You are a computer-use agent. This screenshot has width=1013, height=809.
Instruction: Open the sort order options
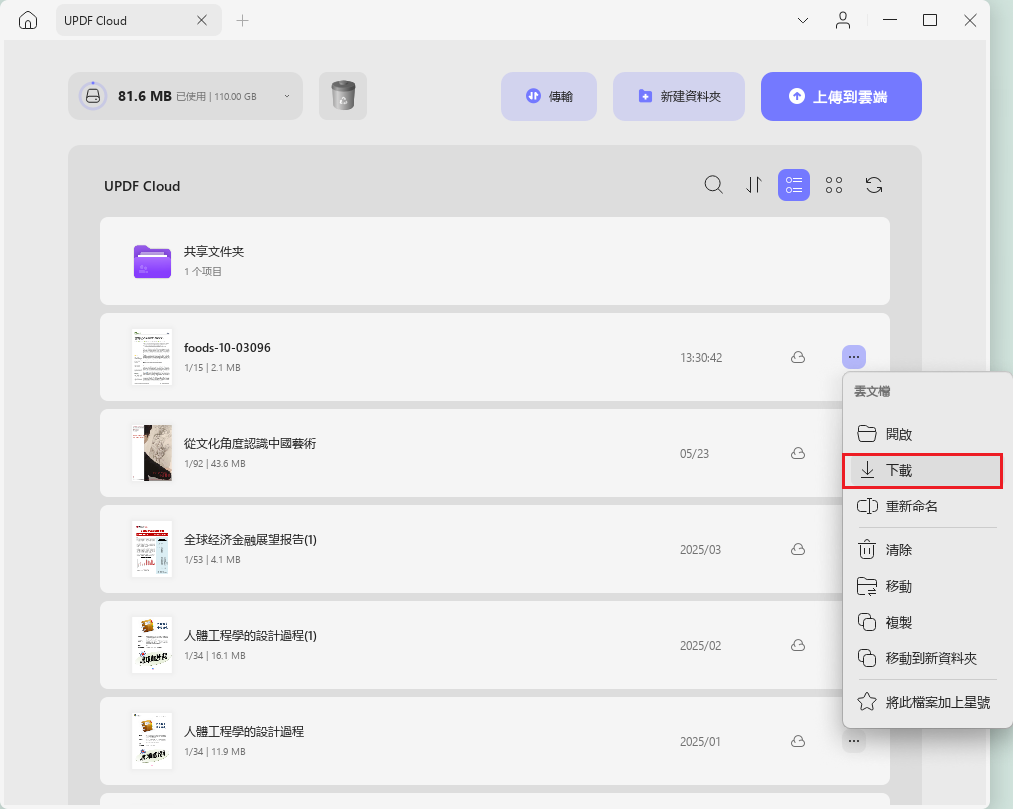tap(753, 185)
